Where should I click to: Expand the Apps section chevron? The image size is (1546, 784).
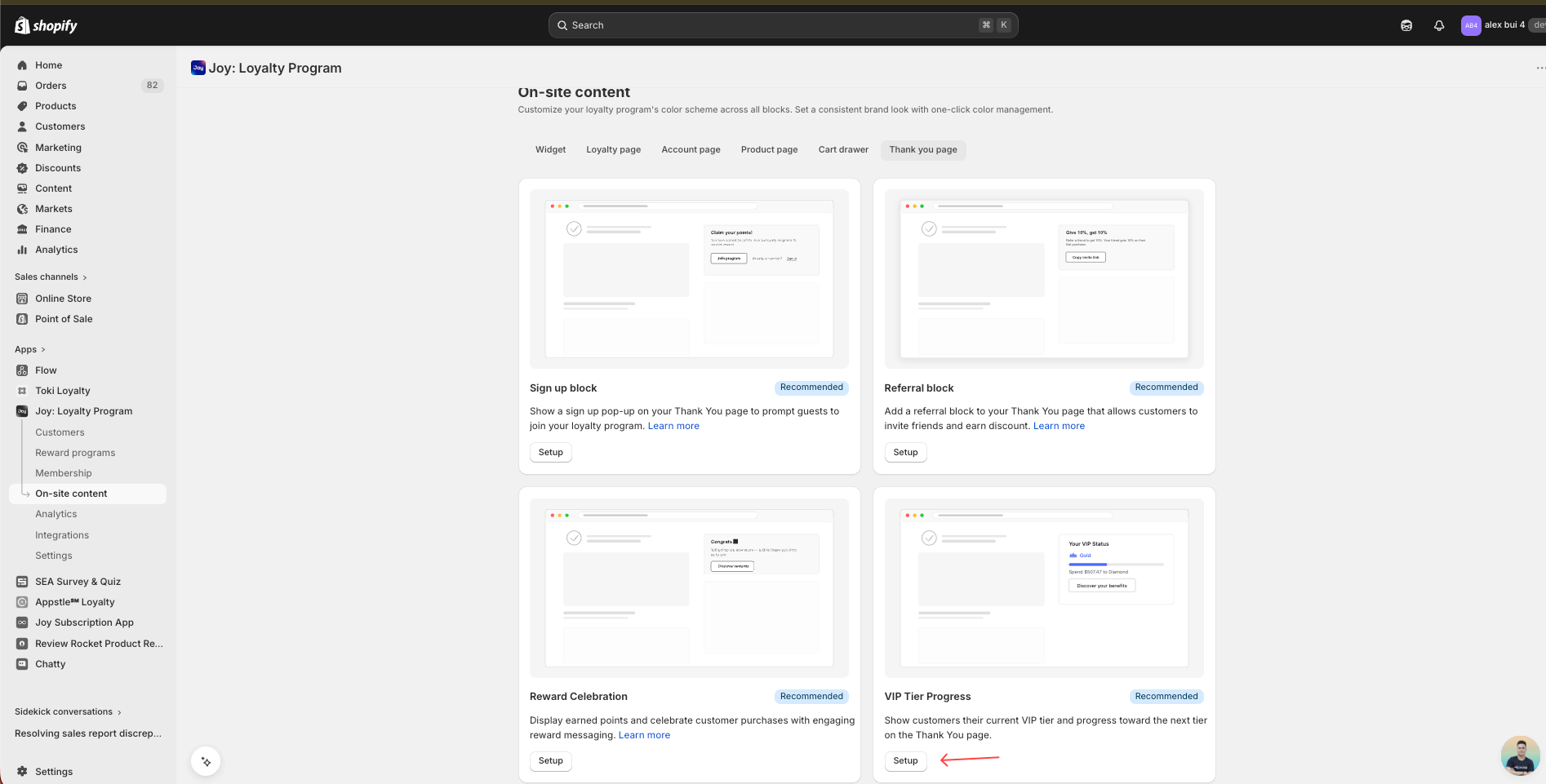click(42, 350)
